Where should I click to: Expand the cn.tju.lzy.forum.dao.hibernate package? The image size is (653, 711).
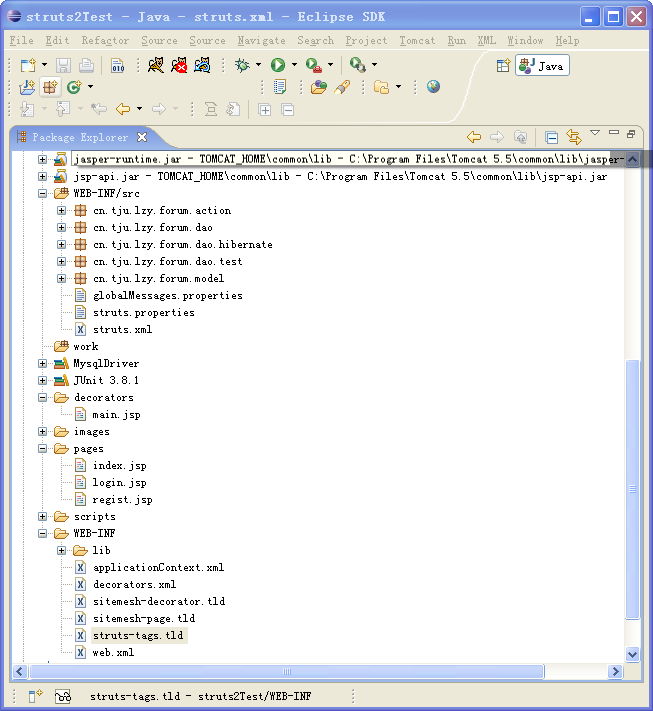(x=61, y=244)
